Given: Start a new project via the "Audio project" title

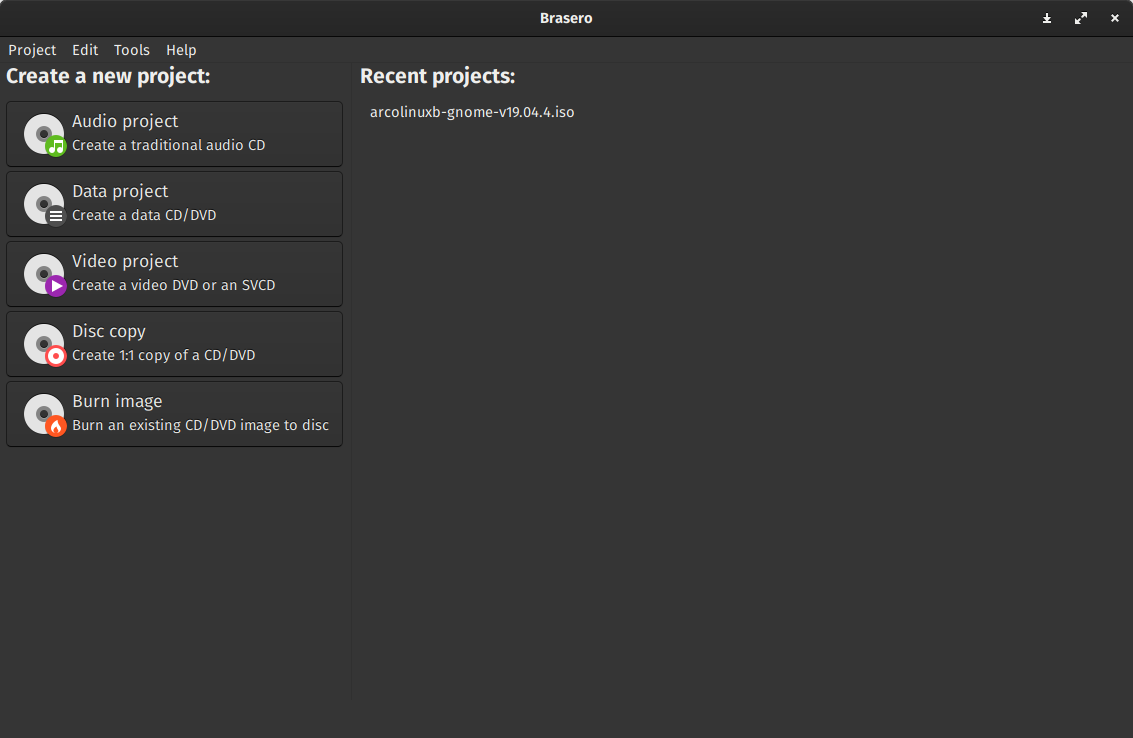Looking at the screenshot, I should coord(125,121).
